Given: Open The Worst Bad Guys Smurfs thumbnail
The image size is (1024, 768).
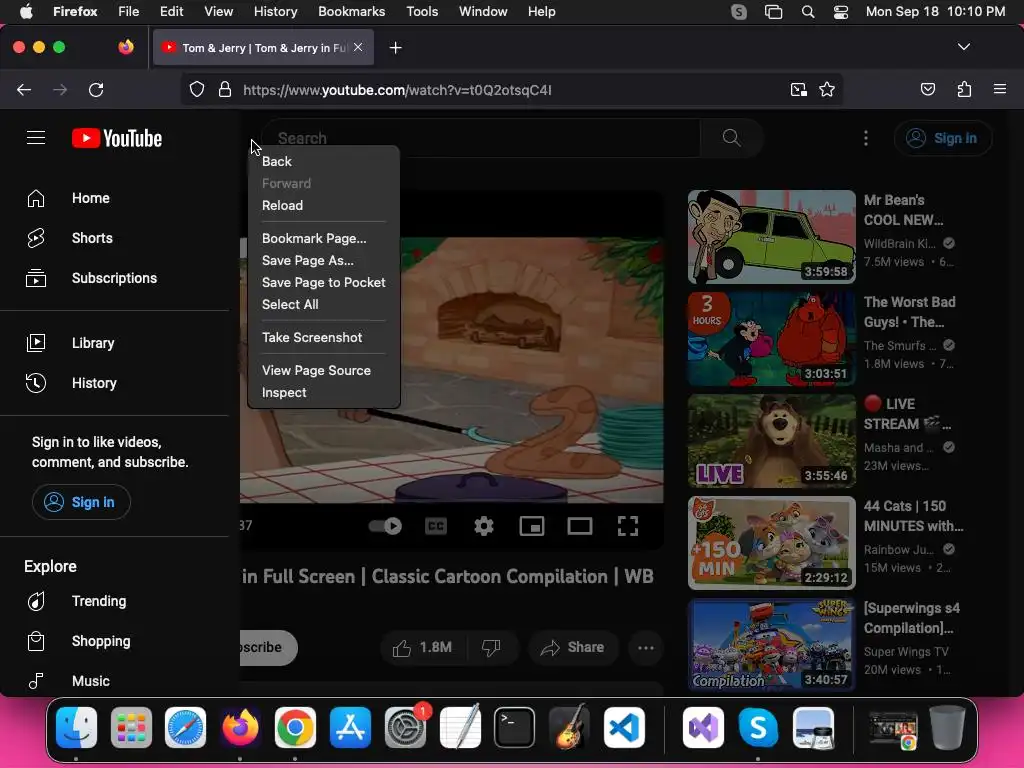Looking at the screenshot, I should [771, 338].
